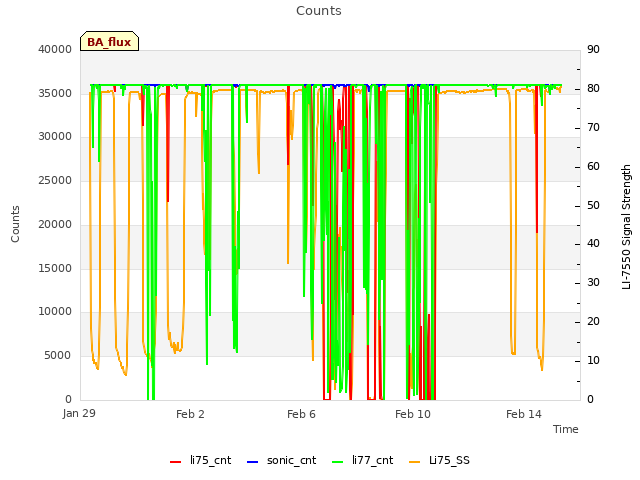Image resolution: width=640 pixels, height=480 pixels.
Task: Click the 'LI-7550 Signal Strength' axis title
Action: pyautogui.click(x=626, y=227)
